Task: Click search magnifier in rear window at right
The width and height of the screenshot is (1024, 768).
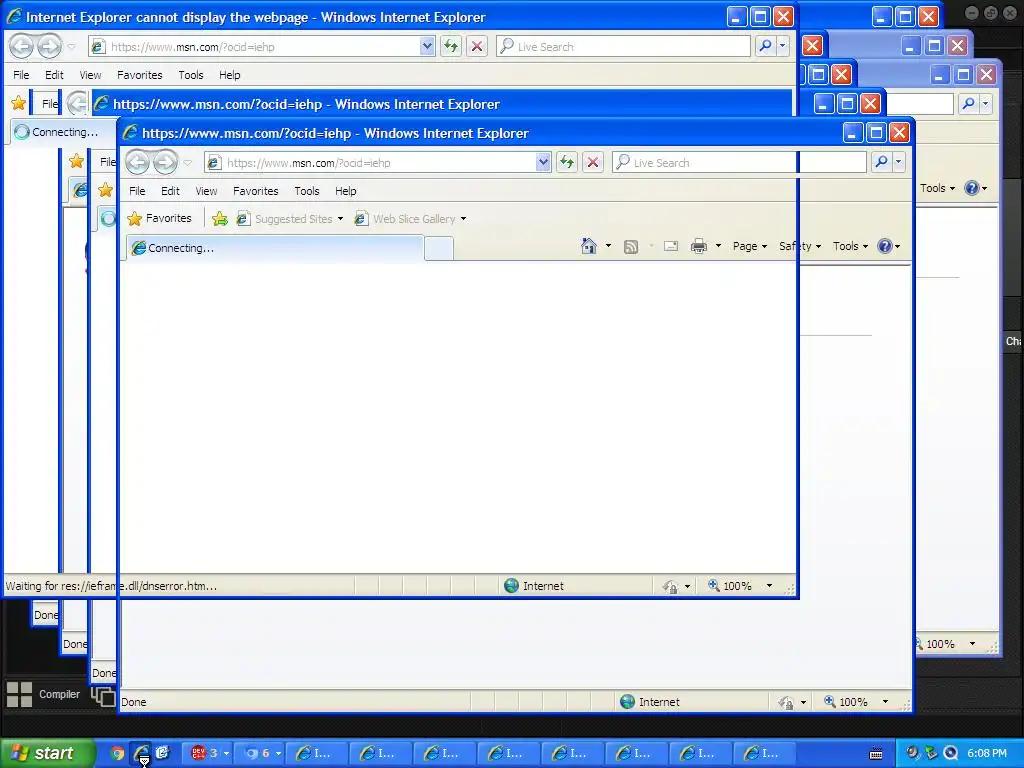Action: coord(968,103)
